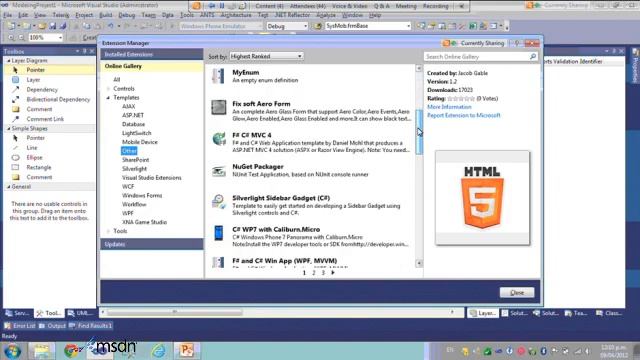Select the XNA Game Studio category
Viewport: 640px width, 360px height.
(144, 222)
